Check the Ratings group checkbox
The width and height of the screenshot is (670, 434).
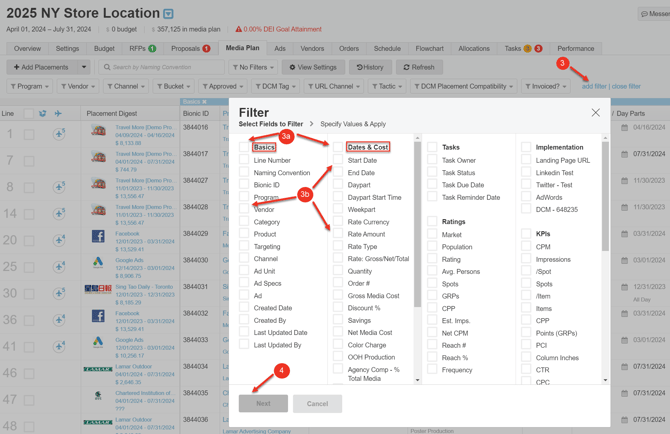[432, 221]
